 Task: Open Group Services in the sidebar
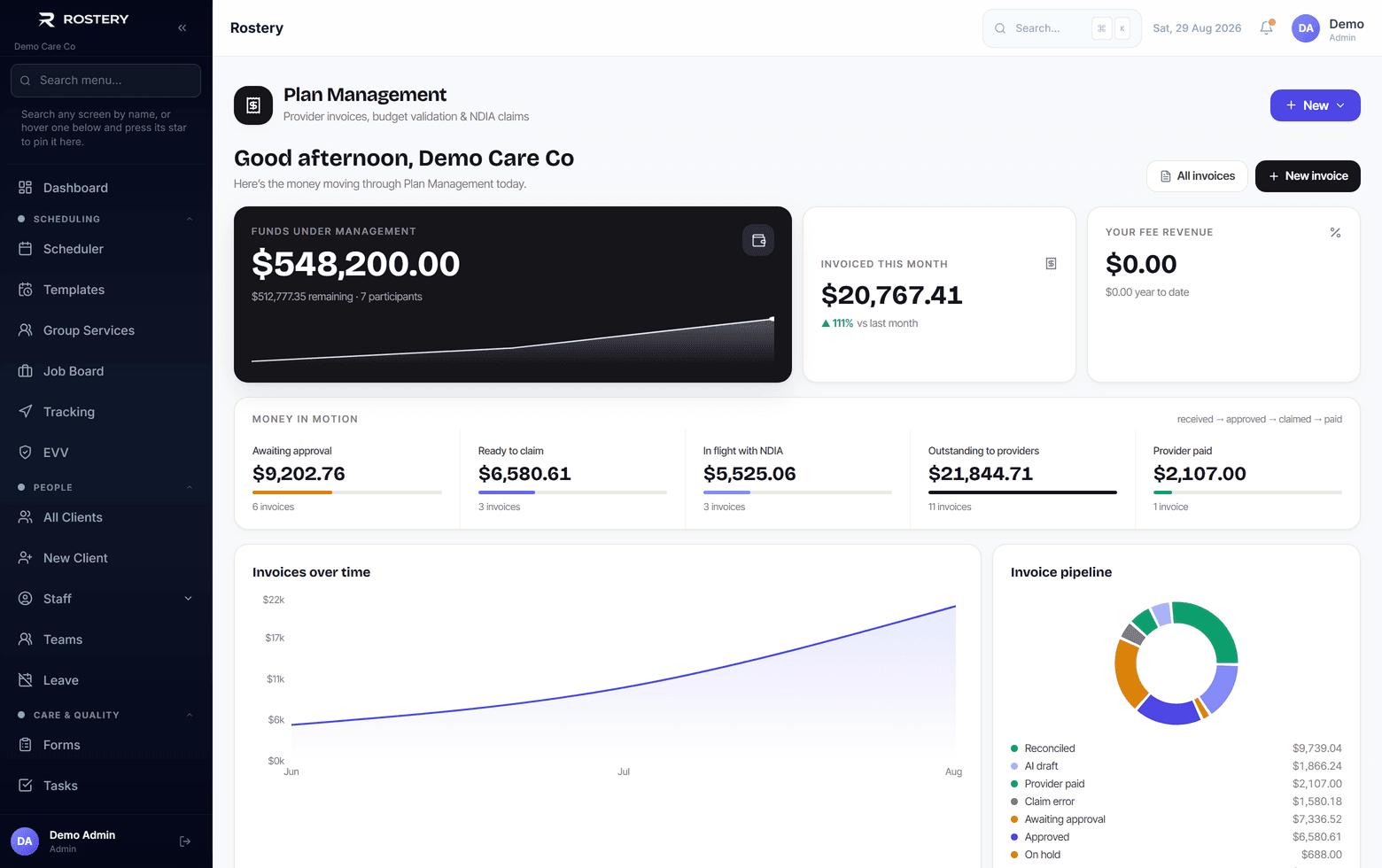[x=105, y=330]
